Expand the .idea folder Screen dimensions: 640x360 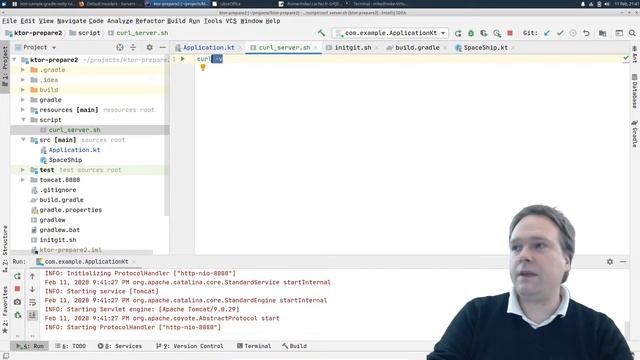coord(23,80)
